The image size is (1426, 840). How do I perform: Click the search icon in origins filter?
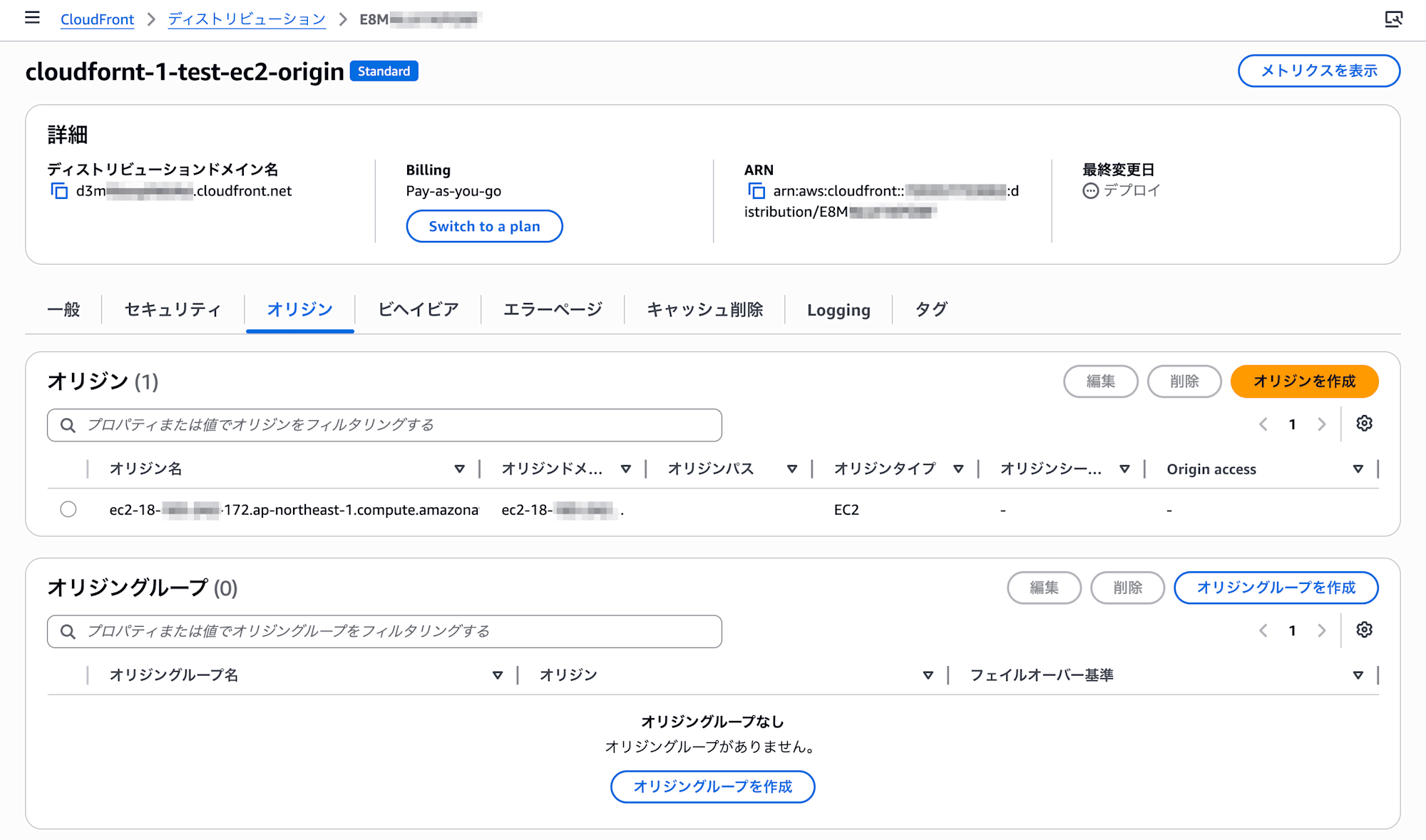(68, 425)
